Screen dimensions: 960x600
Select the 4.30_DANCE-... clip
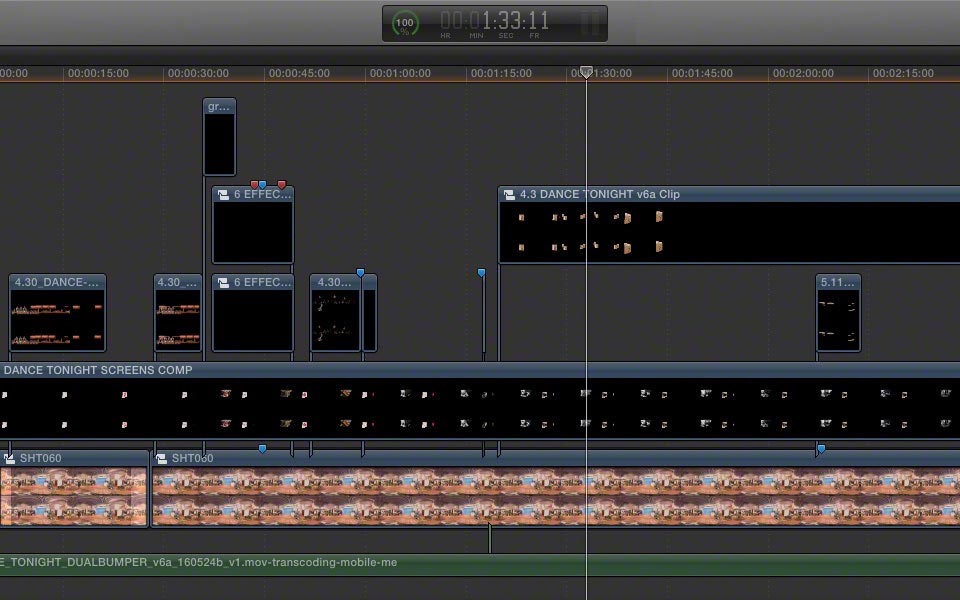tap(58, 313)
